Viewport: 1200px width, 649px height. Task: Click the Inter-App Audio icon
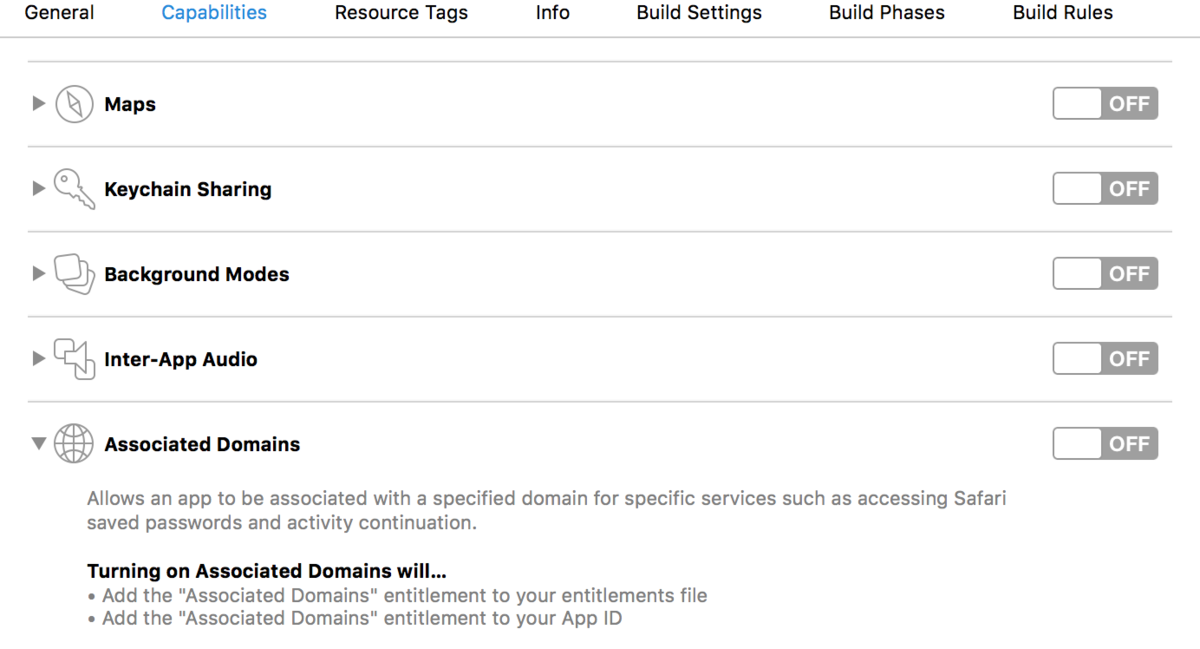tap(74, 359)
